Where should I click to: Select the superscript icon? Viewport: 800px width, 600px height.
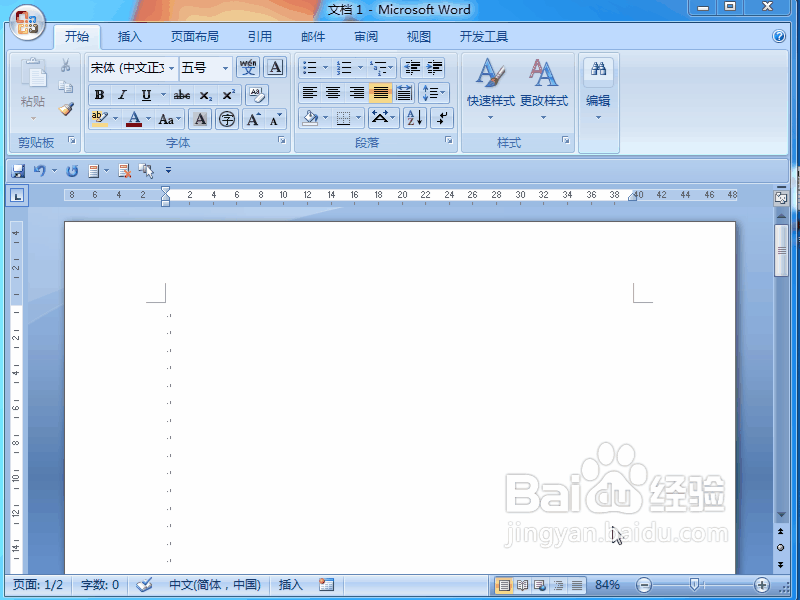pyautogui.click(x=229, y=94)
